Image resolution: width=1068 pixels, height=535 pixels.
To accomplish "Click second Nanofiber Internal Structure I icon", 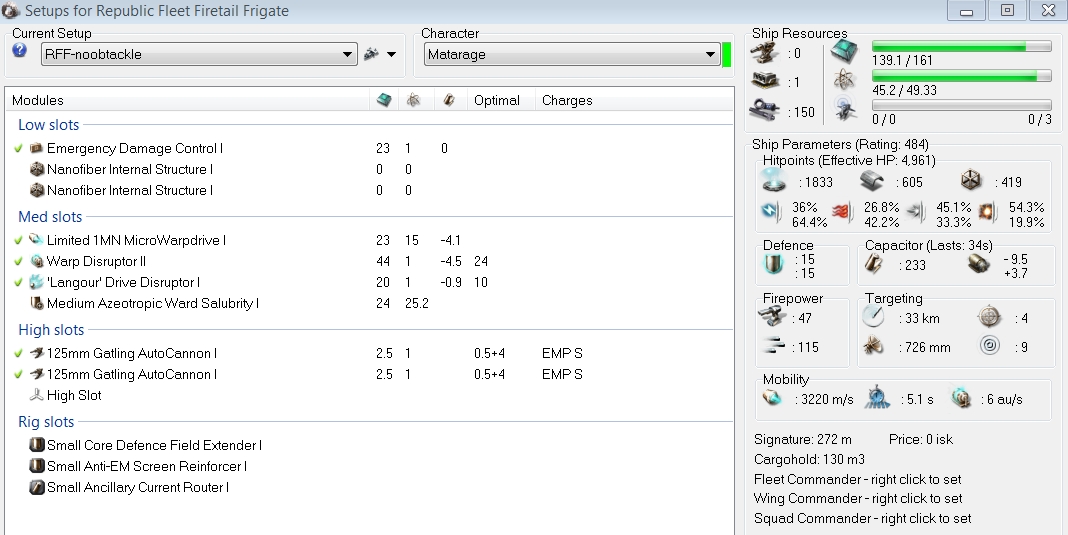I will [37, 190].
